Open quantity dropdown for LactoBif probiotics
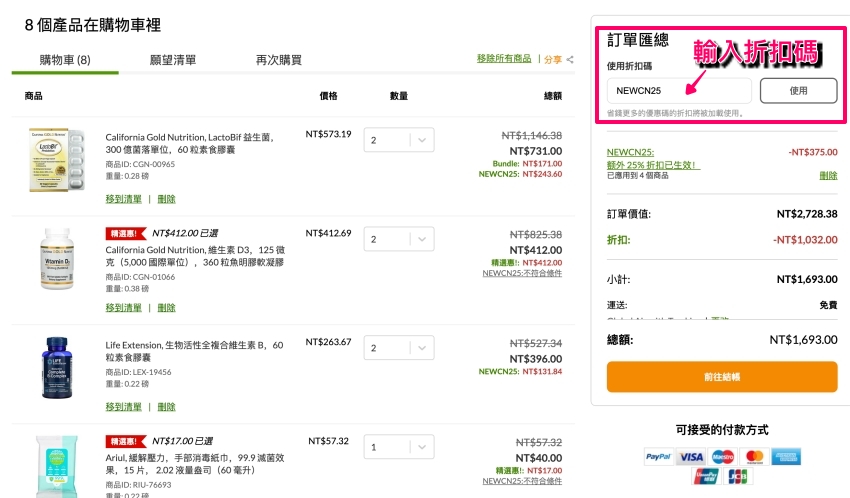Viewport: 850px width, 498px height. point(399,141)
